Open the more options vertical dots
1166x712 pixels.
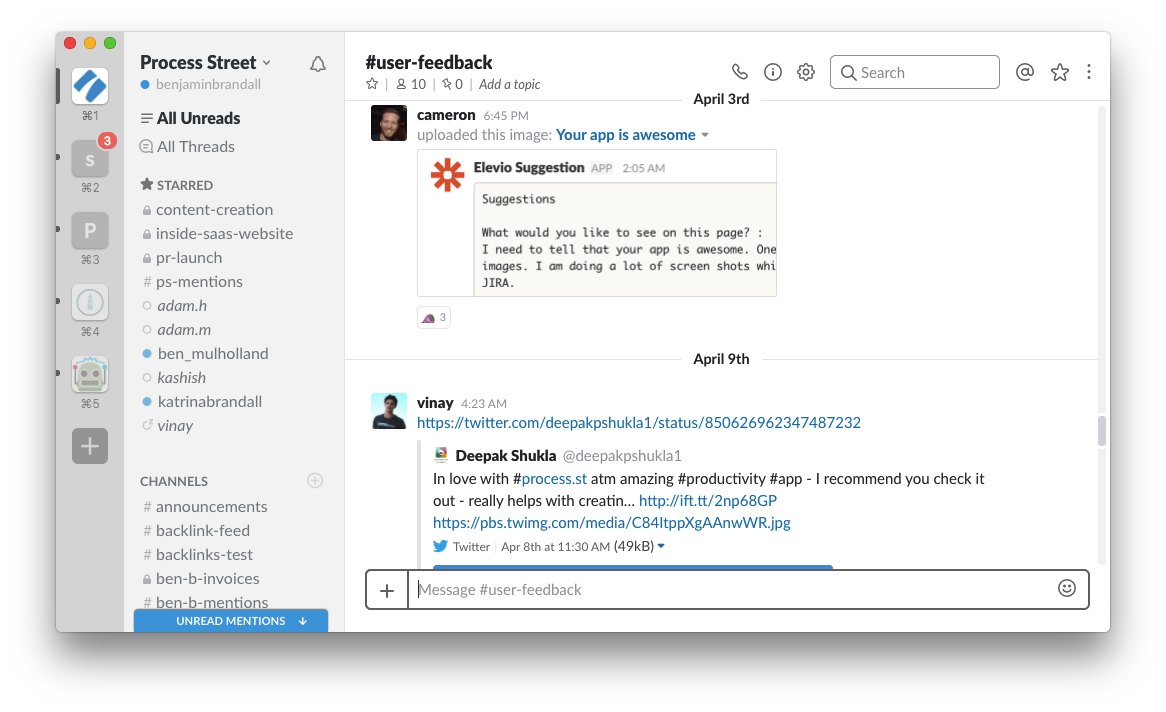coord(1089,72)
